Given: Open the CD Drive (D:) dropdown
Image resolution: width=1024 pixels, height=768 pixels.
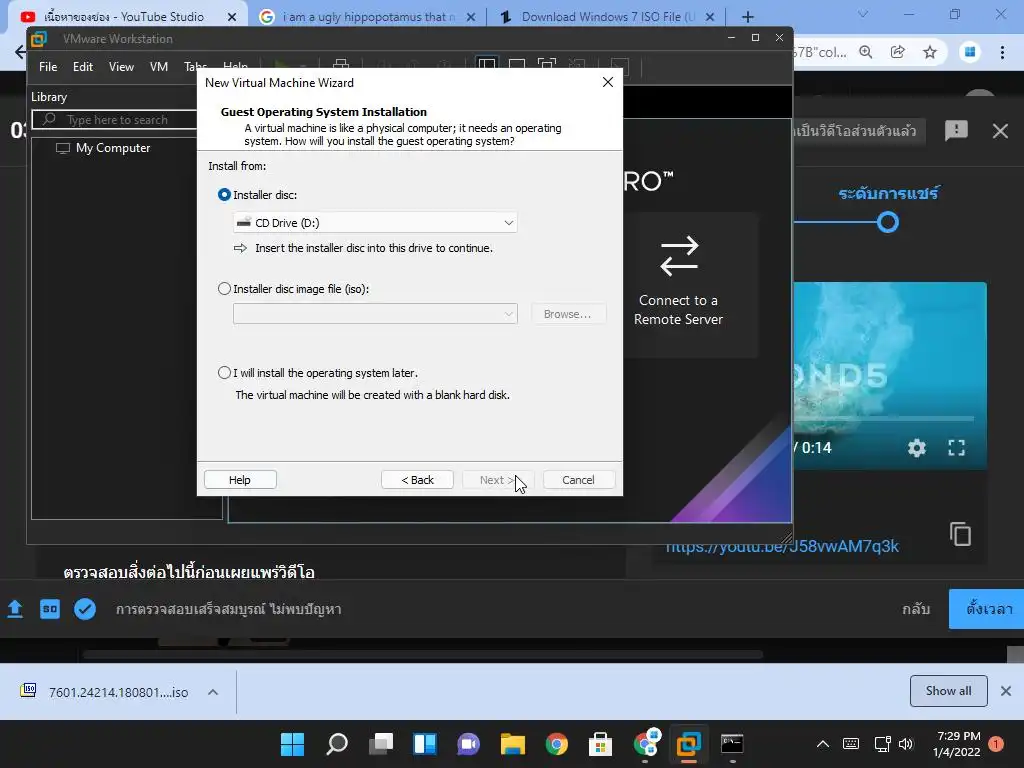Looking at the screenshot, I should pyautogui.click(x=375, y=223).
